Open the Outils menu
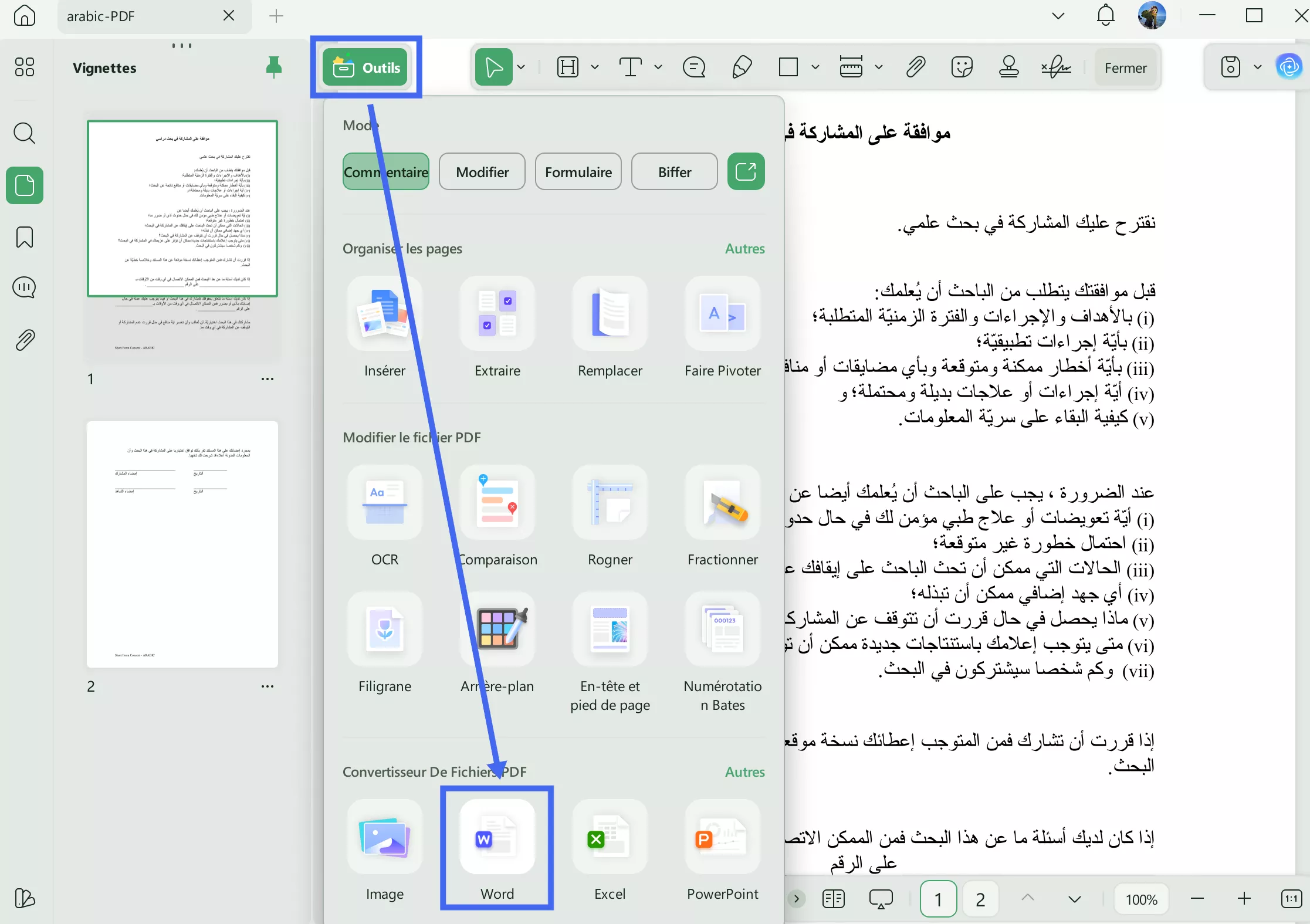 365,66
